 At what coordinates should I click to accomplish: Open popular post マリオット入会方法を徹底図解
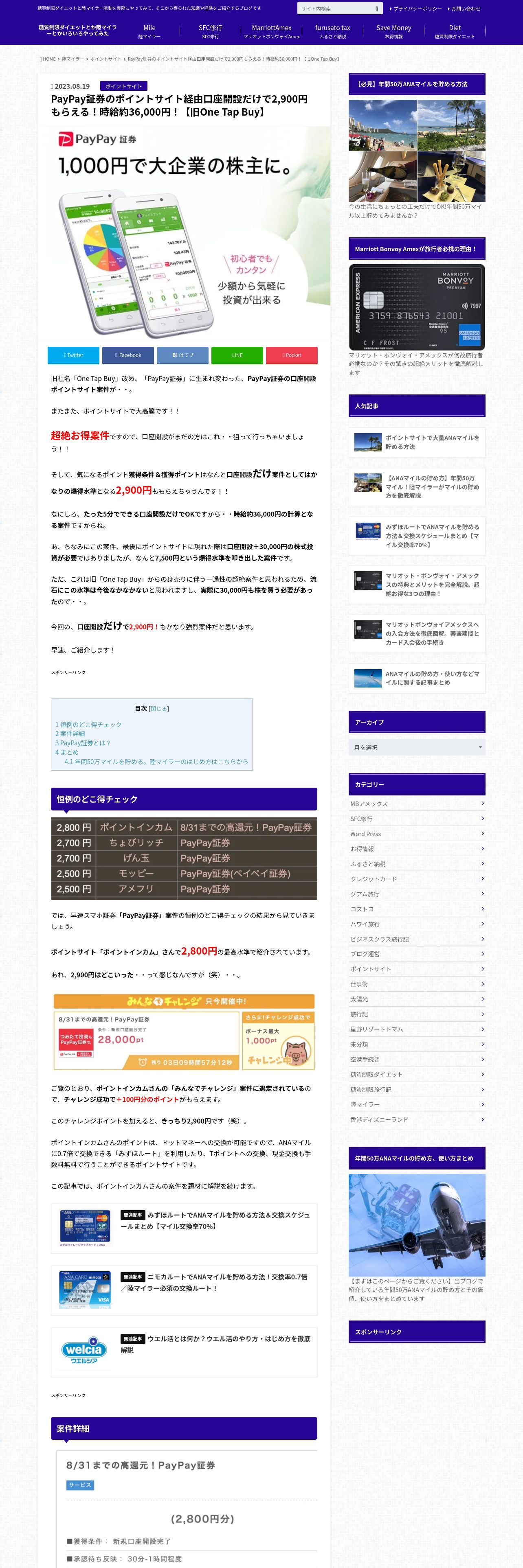416,634
